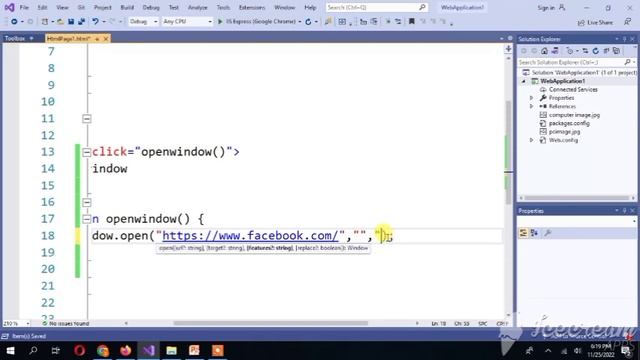Click the search magnifier in Solution Explorer
This screenshot has height=360, width=640.
627,62
